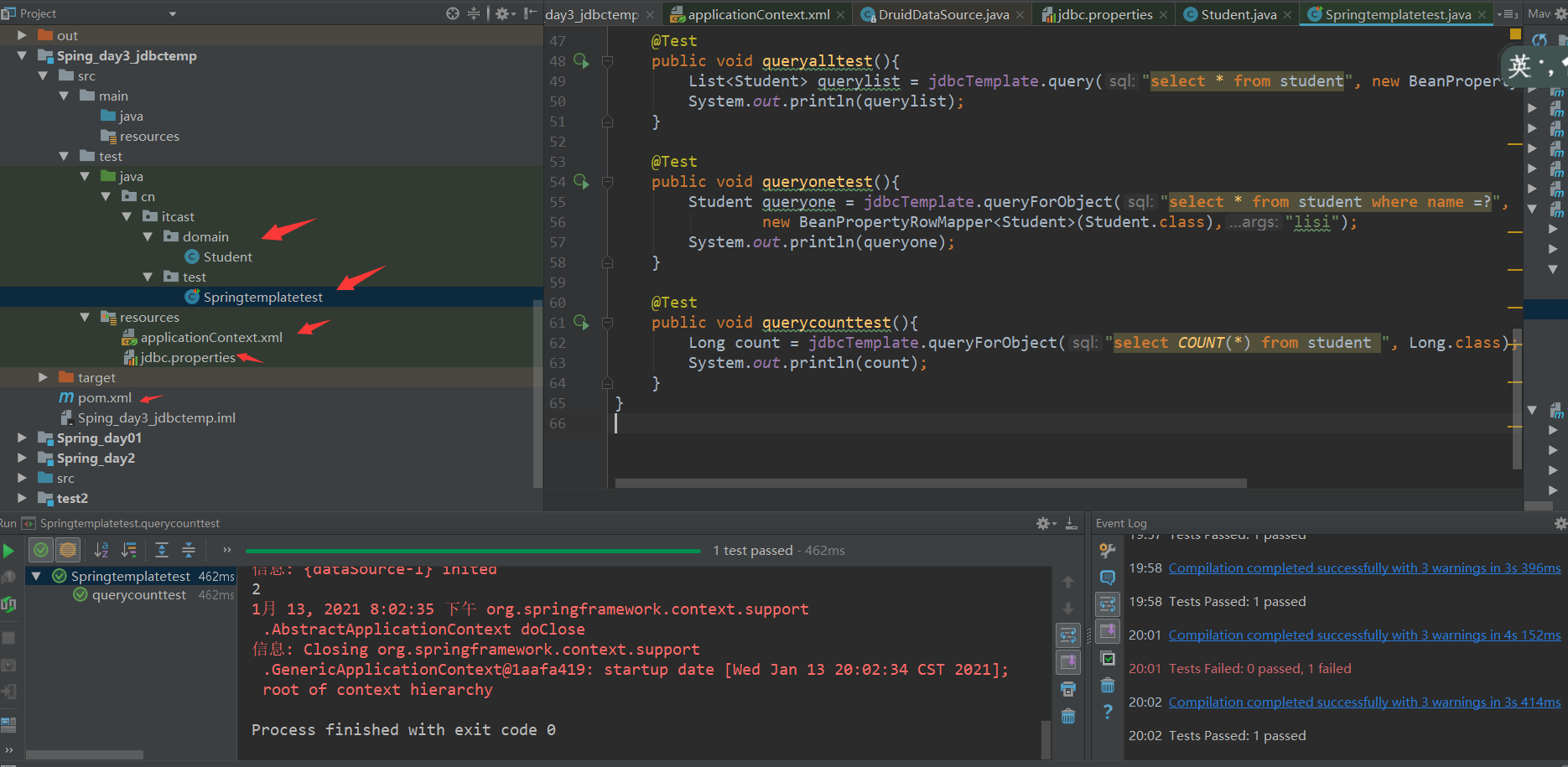Click run gutter icon beside queryonetest
1568x767 pixels.
[581, 182]
